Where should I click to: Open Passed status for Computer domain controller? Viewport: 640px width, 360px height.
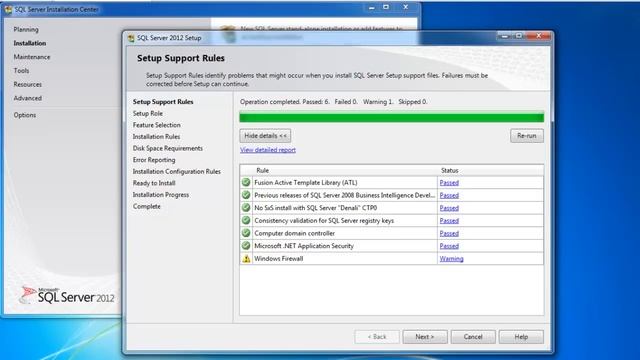pos(449,233)
